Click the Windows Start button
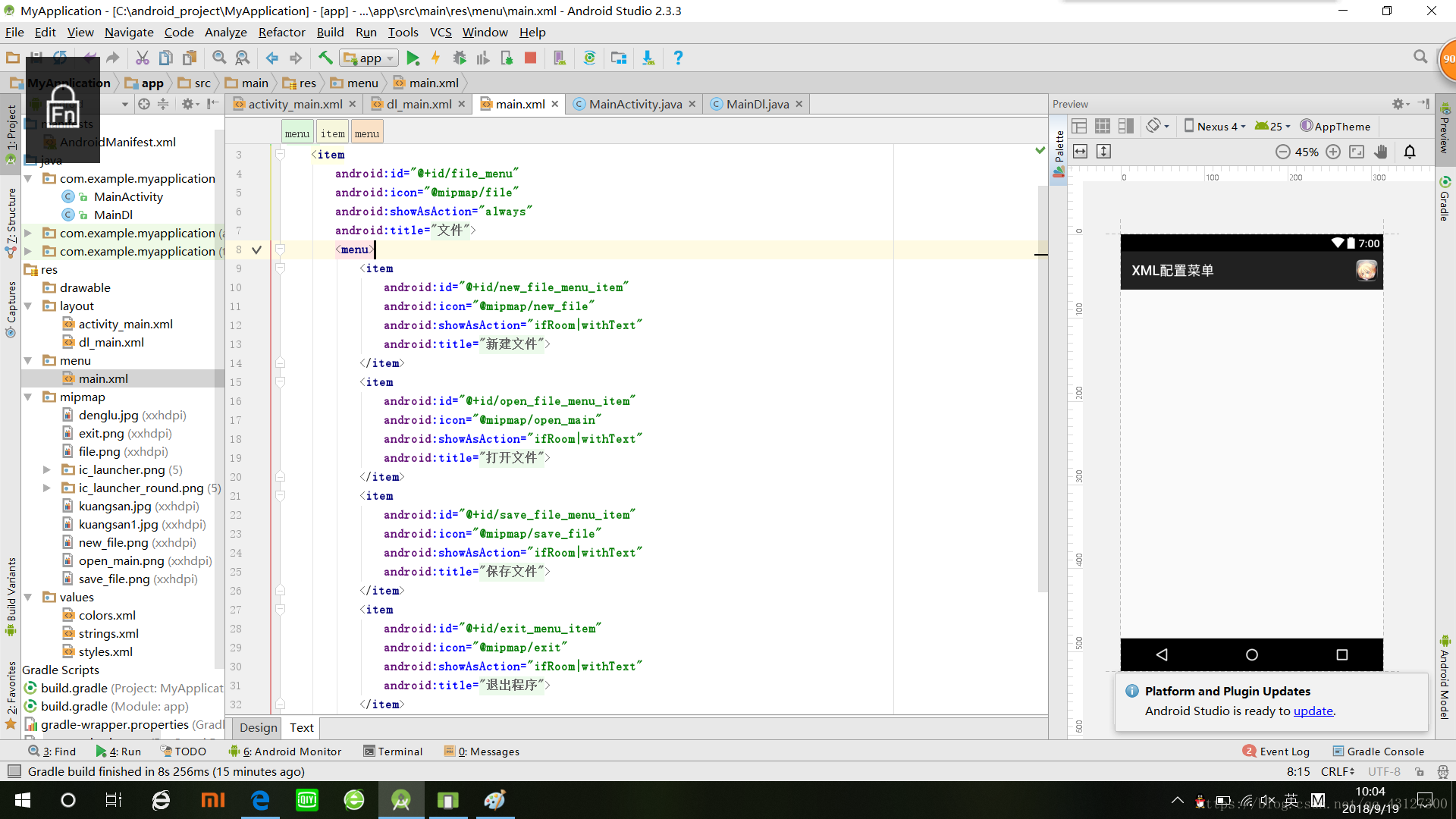The image size is (1456, 819). coord(23,800)
